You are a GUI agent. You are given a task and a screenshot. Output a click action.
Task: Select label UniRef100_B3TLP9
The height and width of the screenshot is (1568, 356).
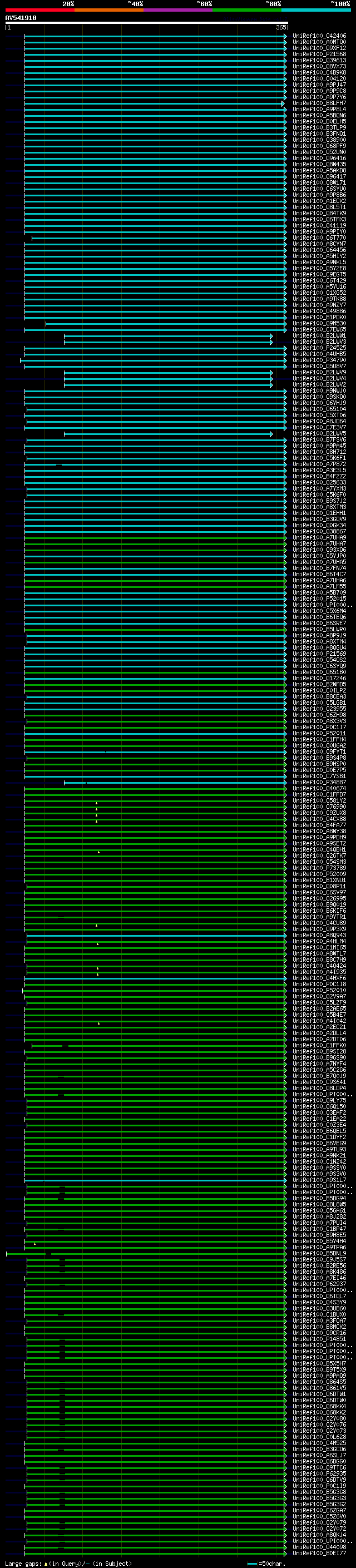pyautogui.click(x=319, y=128)
